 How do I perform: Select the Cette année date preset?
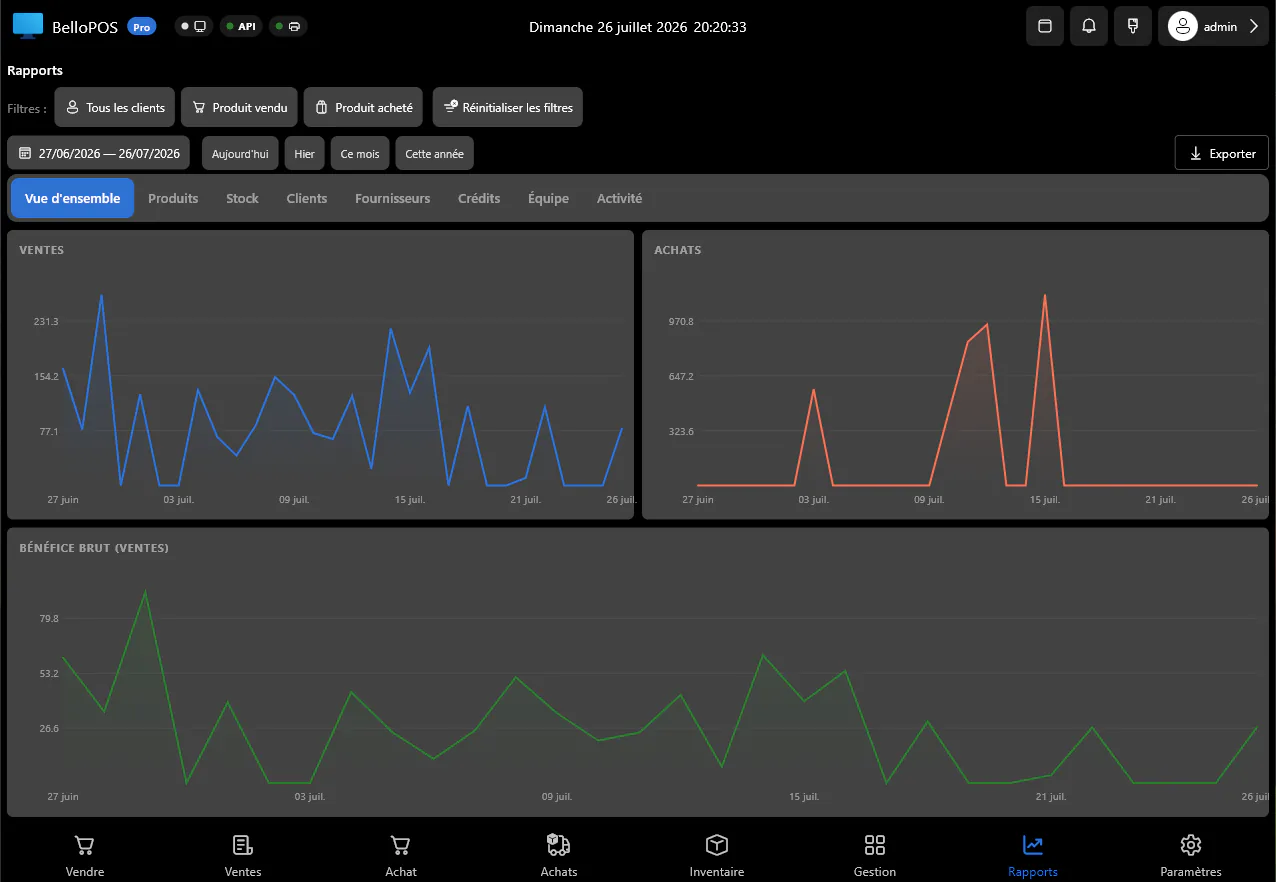tap(434, 154)
